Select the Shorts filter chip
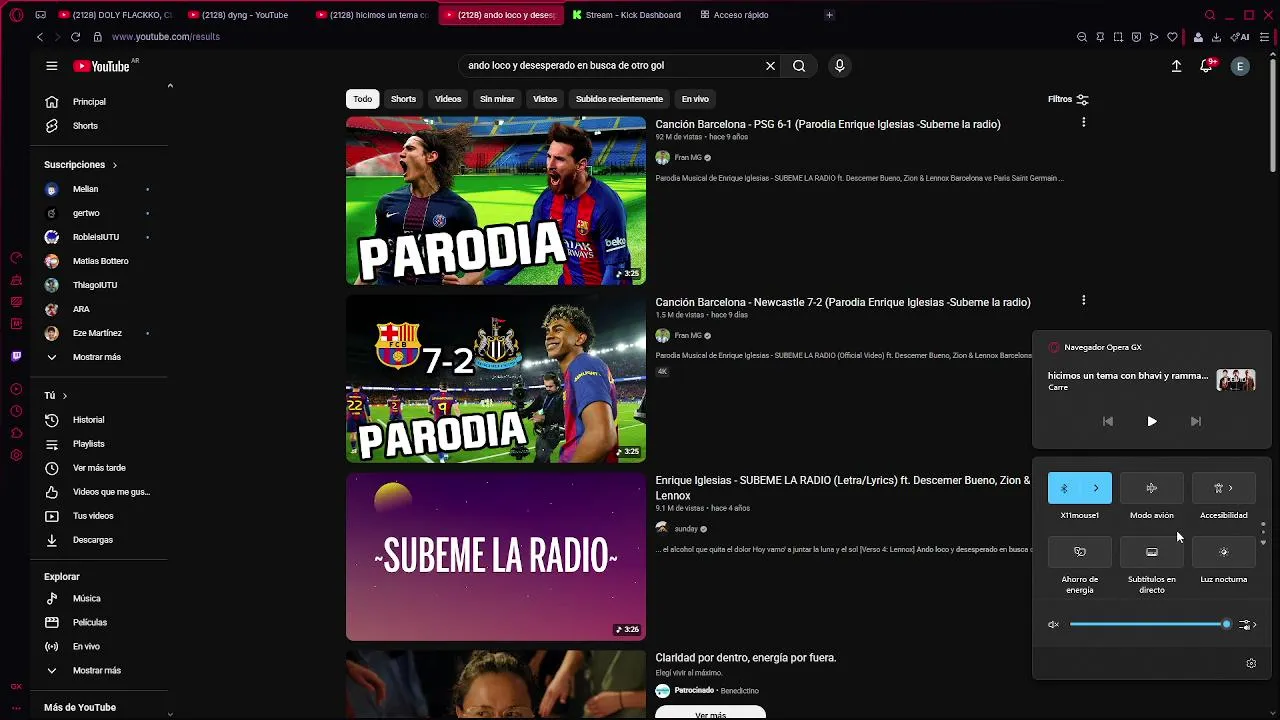Screen dimensions: 1280x720 [403, 99]
